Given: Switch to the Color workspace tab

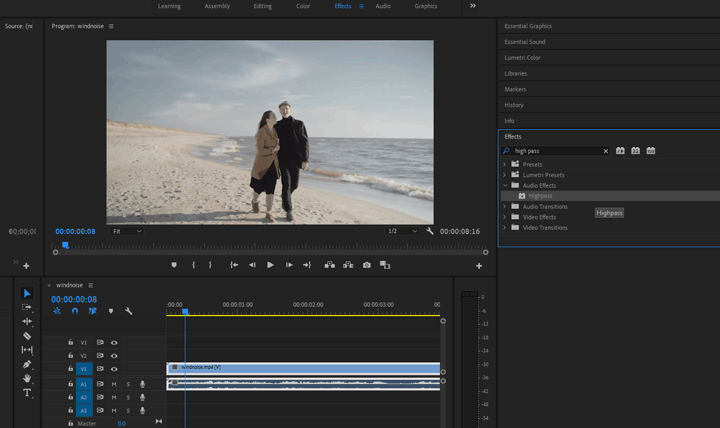Looking at the screenshot, I should (302, 6).
